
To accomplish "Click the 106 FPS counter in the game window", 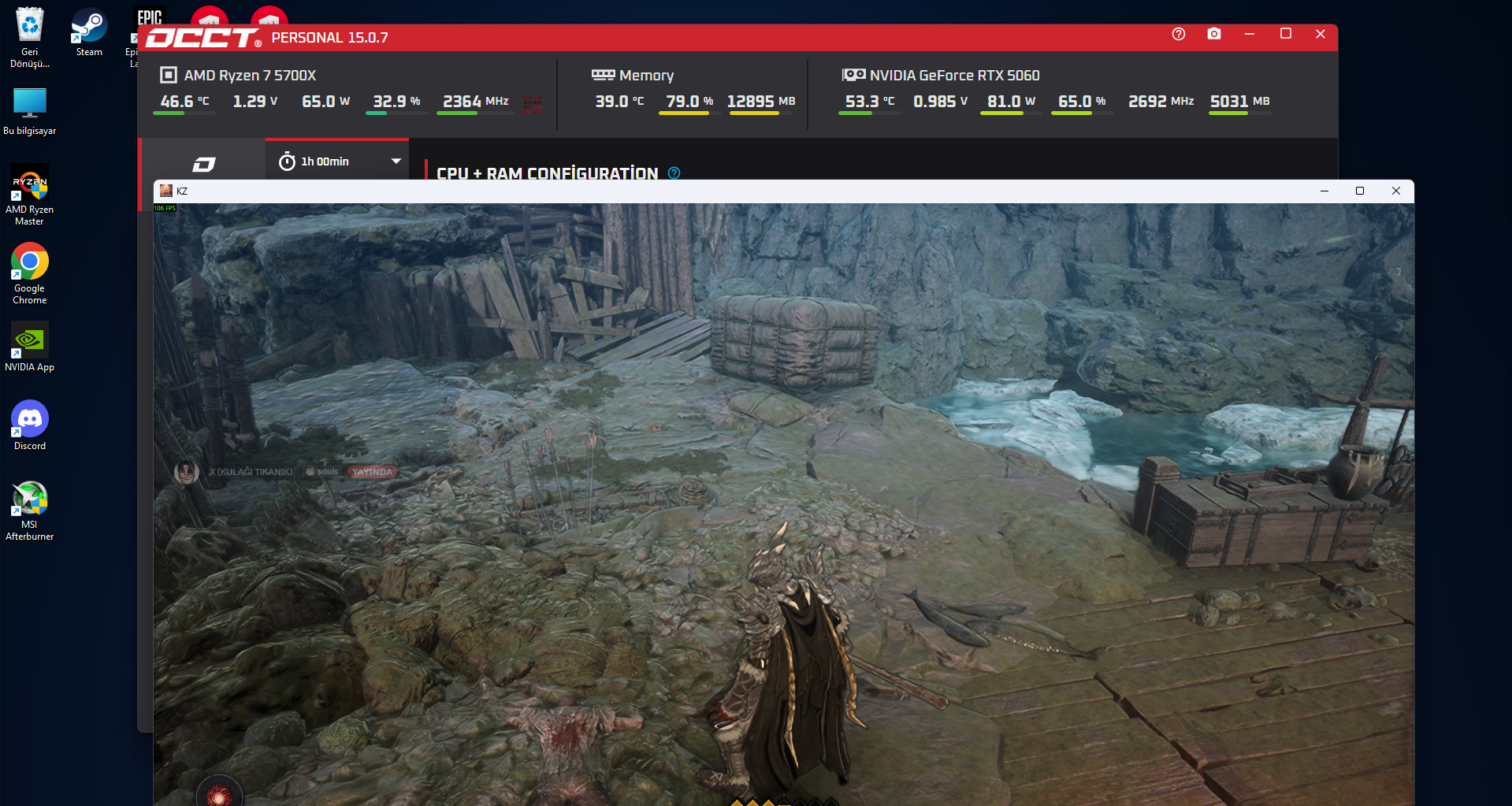I will pyautogui.click(x=165, y=208).
